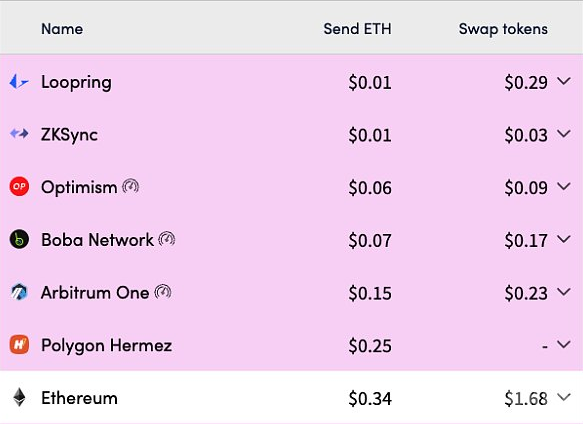Expand the Loopring row chevron

click(564, 81)
